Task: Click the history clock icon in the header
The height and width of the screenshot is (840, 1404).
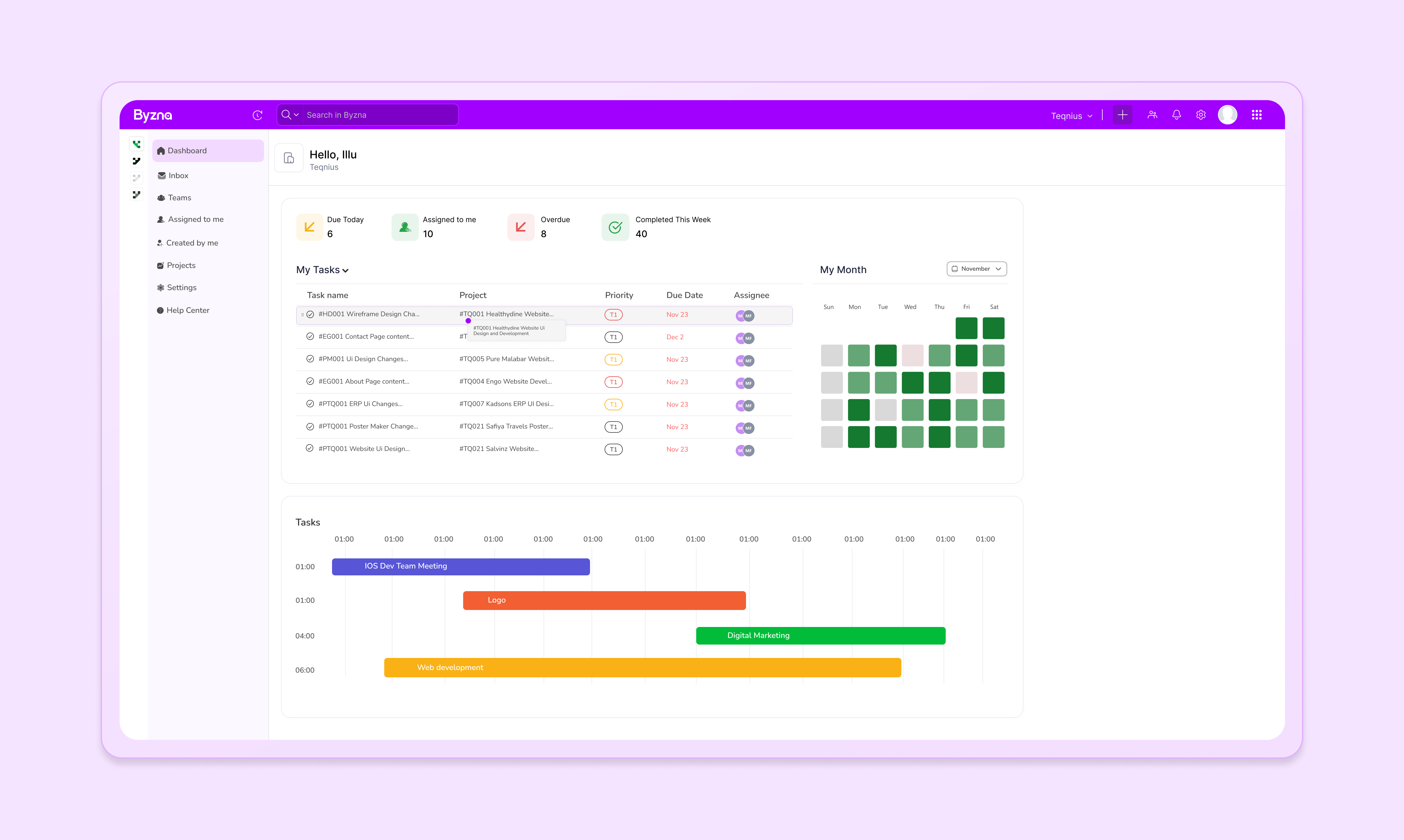Action: point(258,115)
